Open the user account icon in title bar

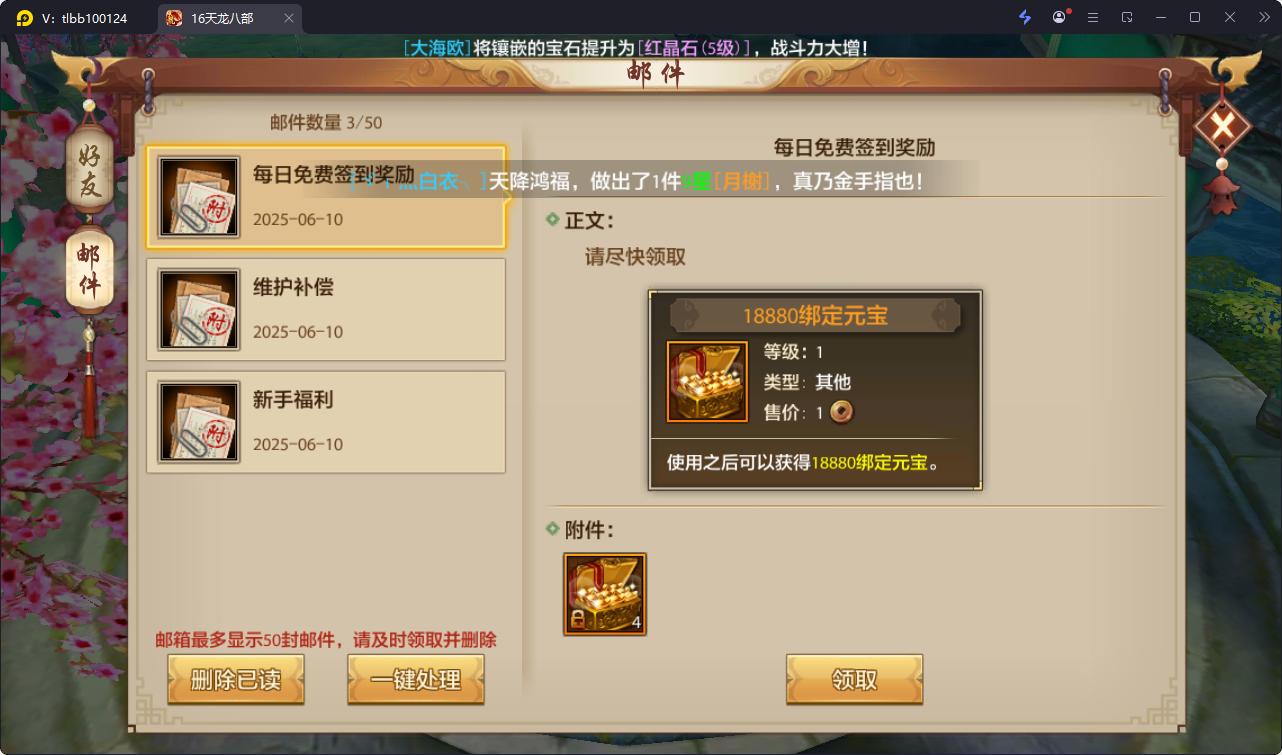tap(1060, 17)
